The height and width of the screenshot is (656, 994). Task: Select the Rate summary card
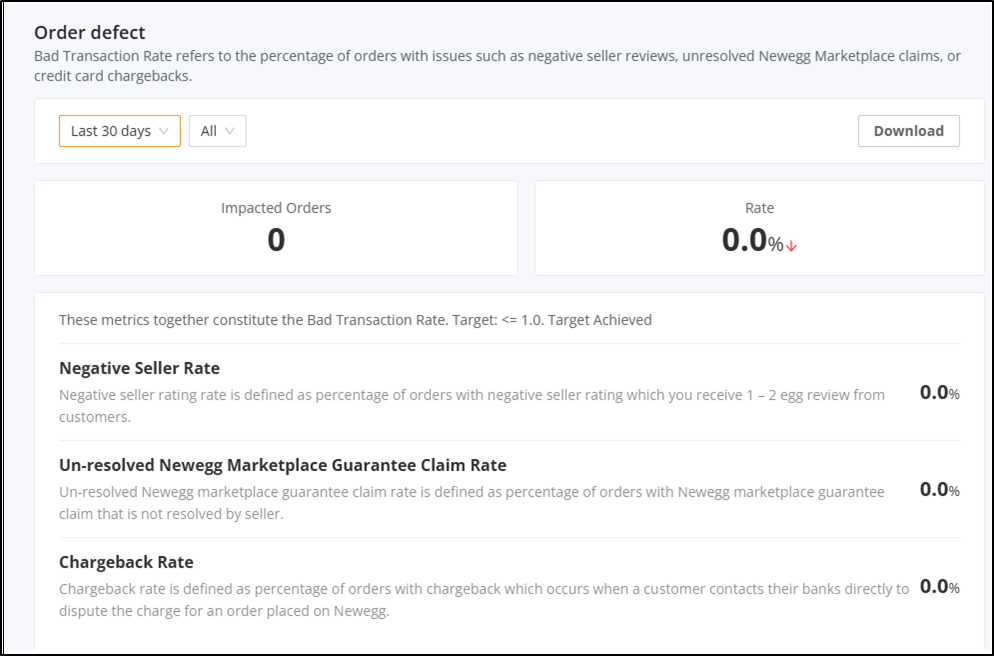click(x=759, y=228)
